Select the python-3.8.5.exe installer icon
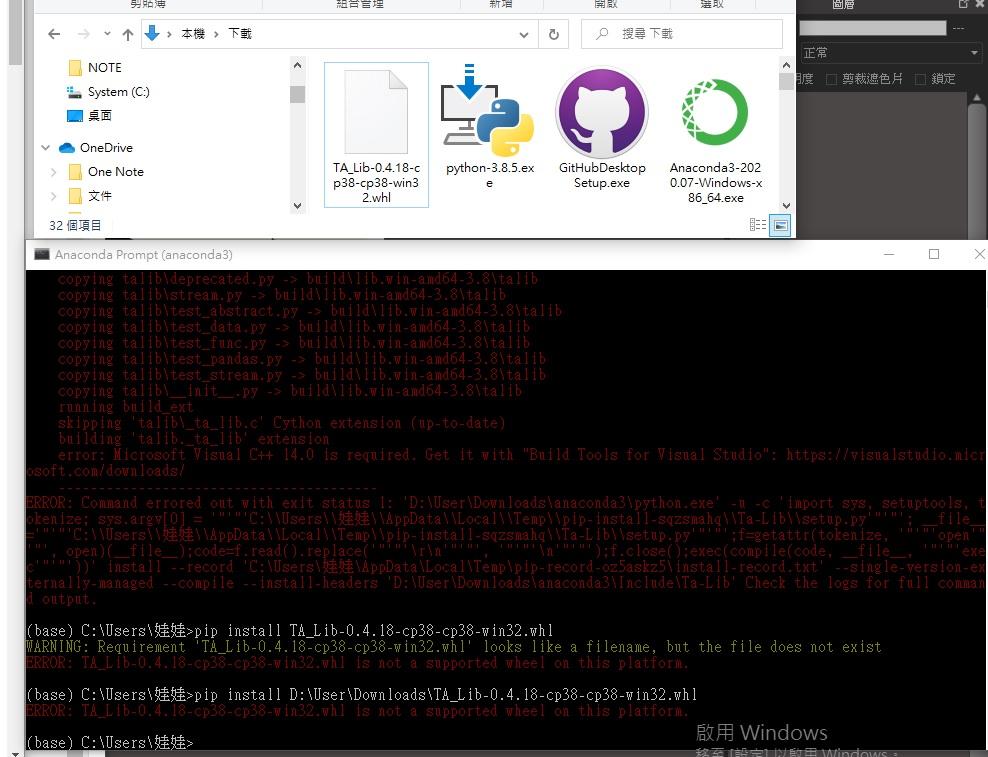 click(x=488, y=110)
